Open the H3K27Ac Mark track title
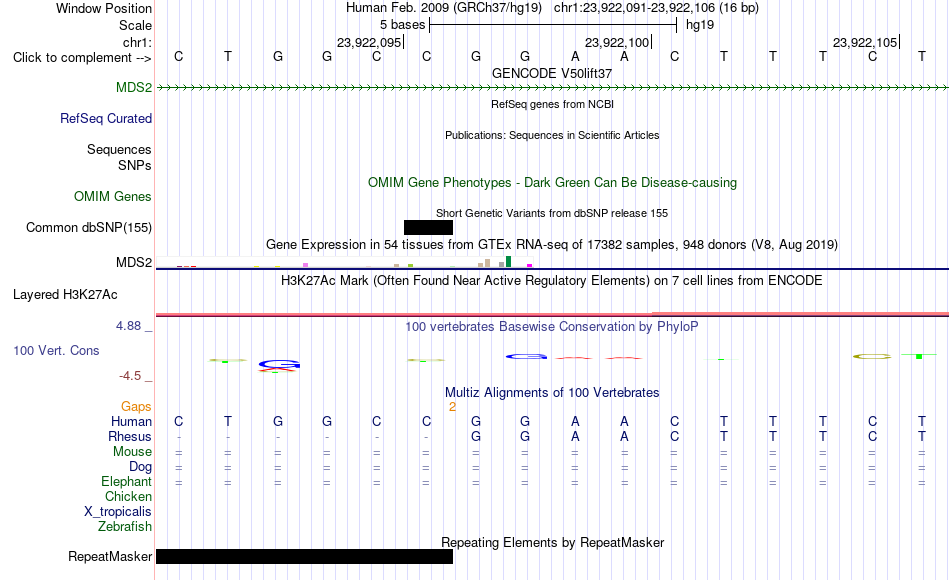This screenshot has height=580, width=950. (552, 281)
